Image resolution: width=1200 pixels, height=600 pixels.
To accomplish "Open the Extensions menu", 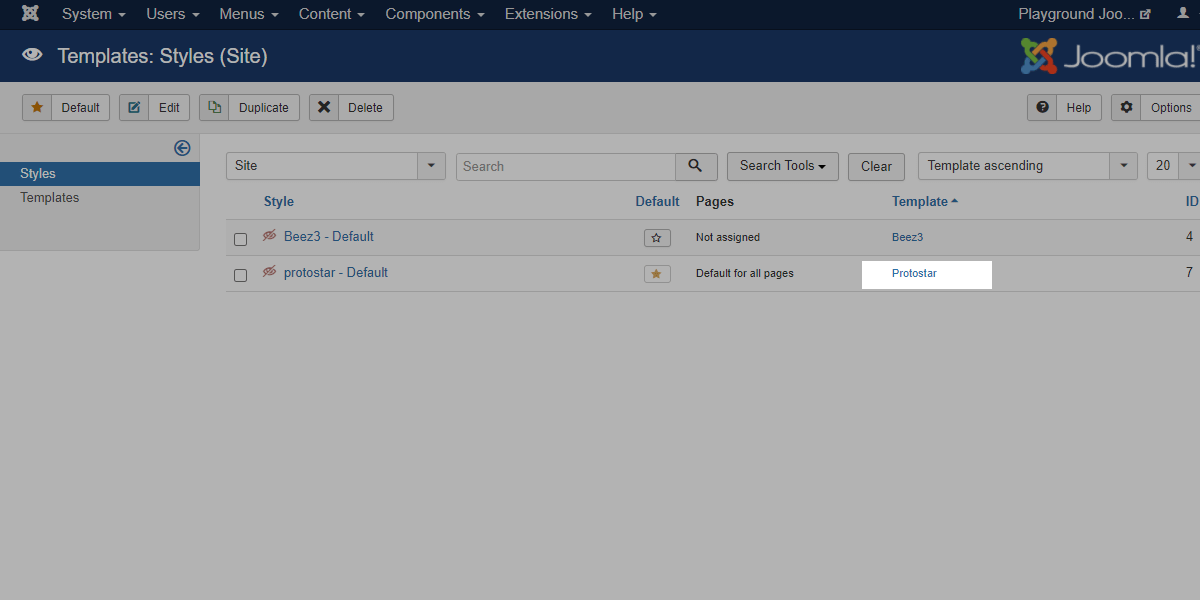I will click(x=548, y=14).
